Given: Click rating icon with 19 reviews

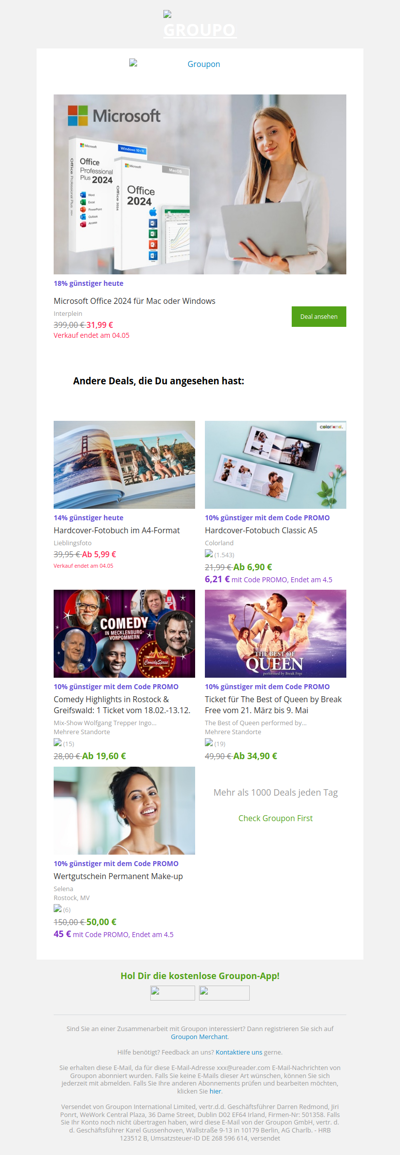Looking at the screenshot, I should pos(208,743).
